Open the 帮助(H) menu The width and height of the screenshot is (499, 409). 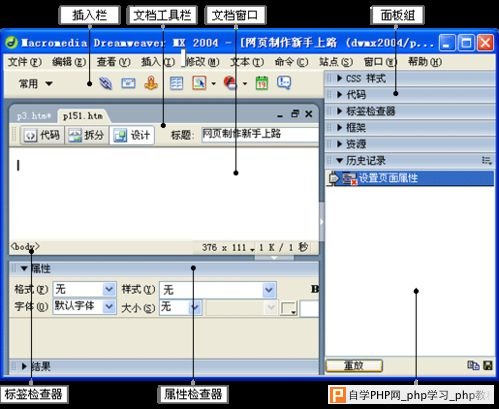point(425,62)
